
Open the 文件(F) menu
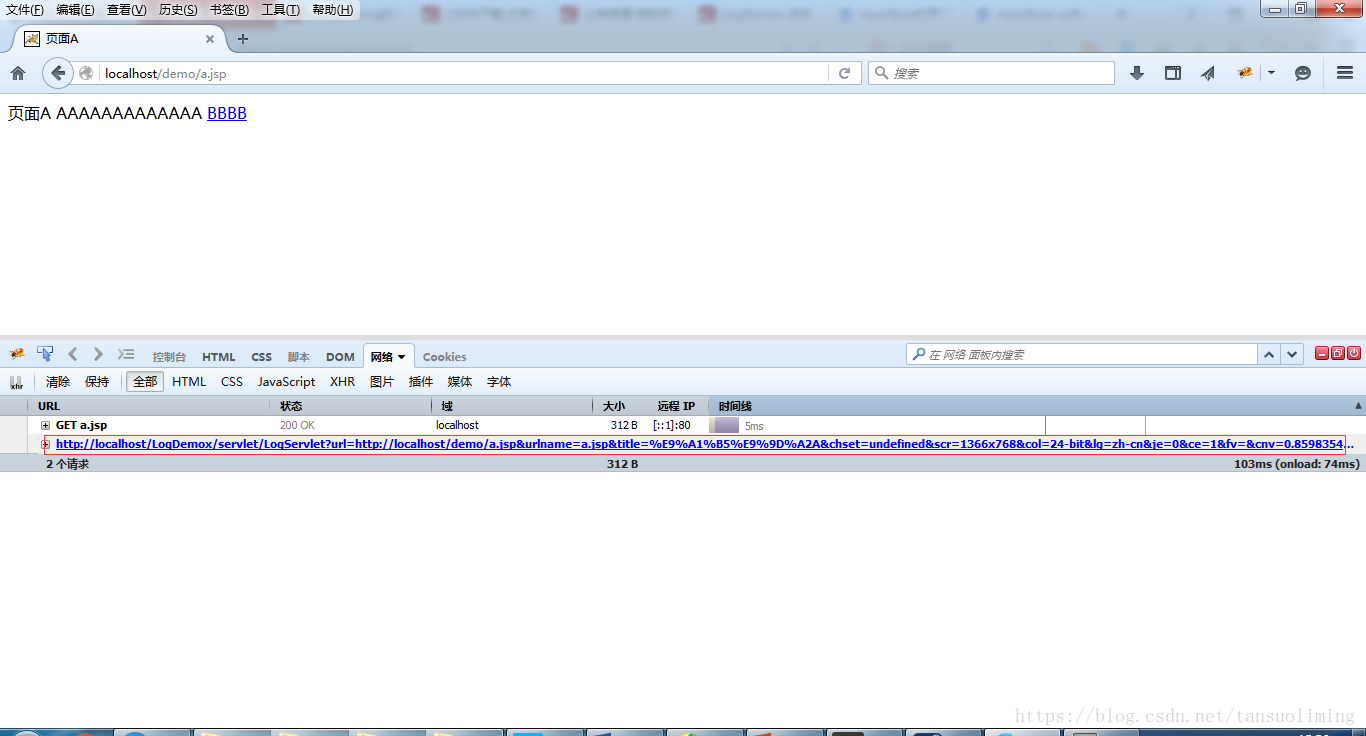point(25,10)
